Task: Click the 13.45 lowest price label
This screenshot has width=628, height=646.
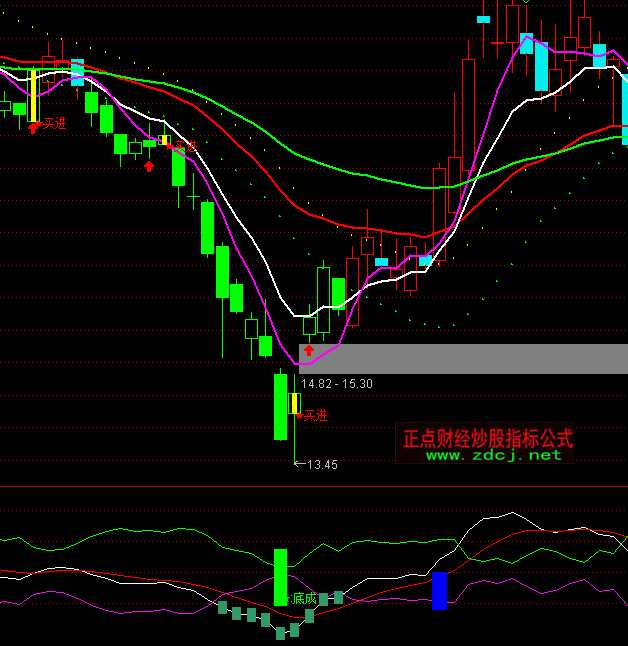Action: click(322, 464)
